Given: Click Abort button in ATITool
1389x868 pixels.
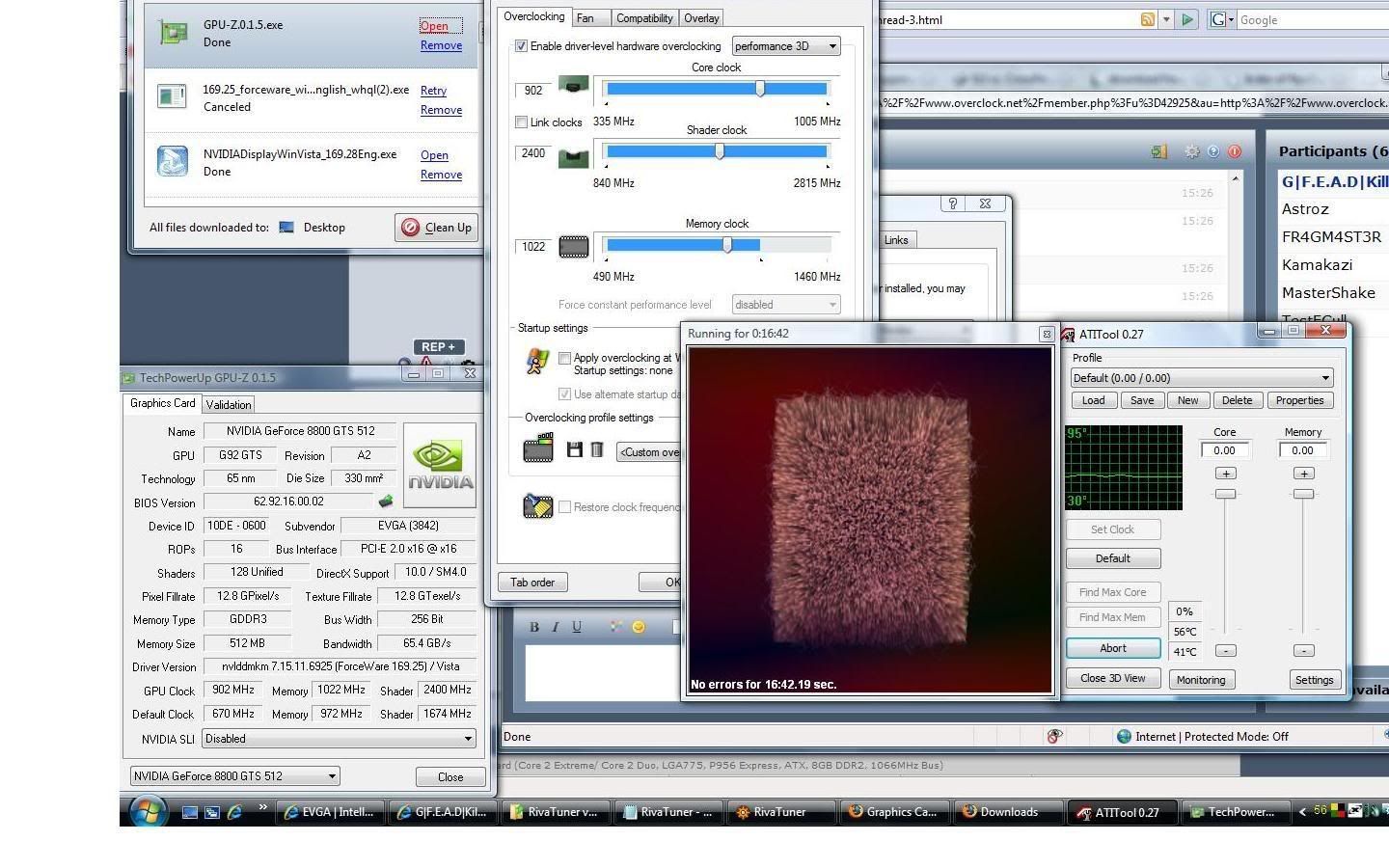Looking at the screenshot, I should click(x=1113, y=648).
